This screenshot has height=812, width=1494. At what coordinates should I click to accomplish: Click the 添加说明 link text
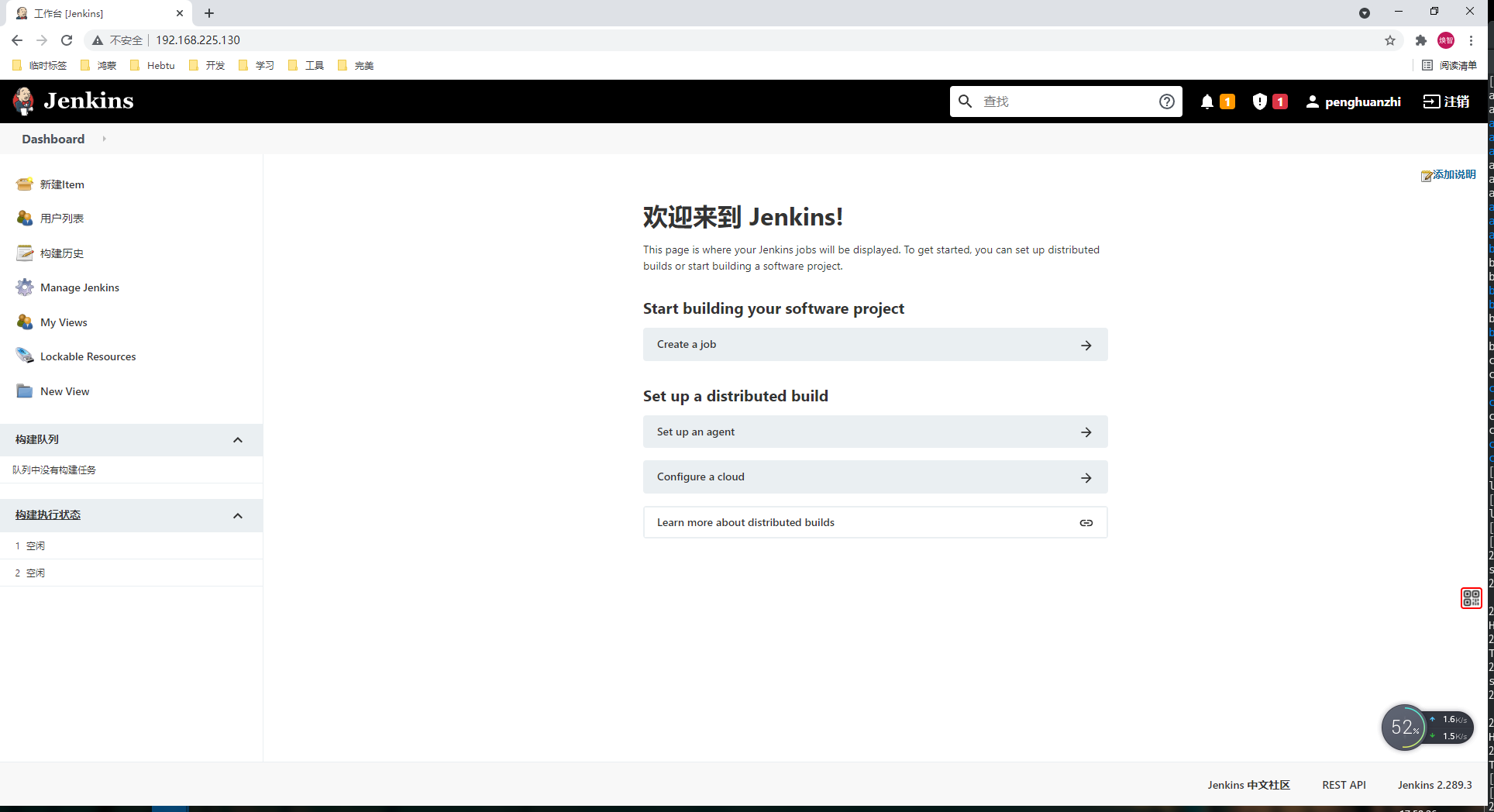click(1454, 174)
